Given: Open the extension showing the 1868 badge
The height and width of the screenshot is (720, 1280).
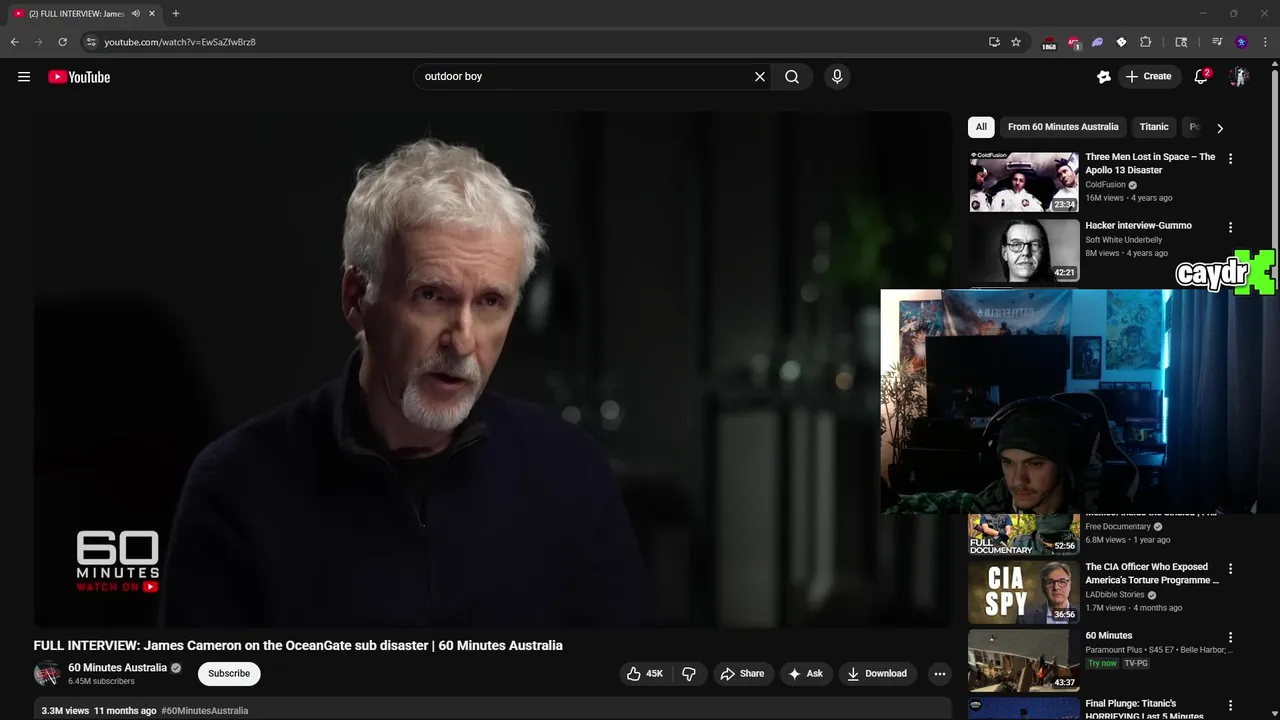Looking at the screenshot, I should tap(1049, 43).
